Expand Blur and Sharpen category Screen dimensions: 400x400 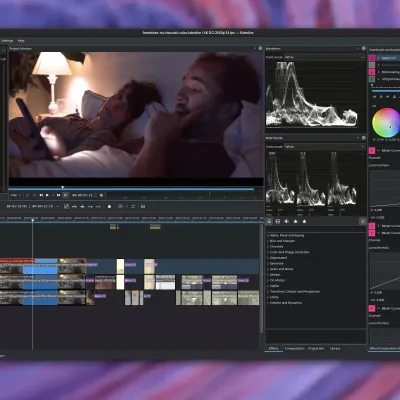click(x=268, y=241)
